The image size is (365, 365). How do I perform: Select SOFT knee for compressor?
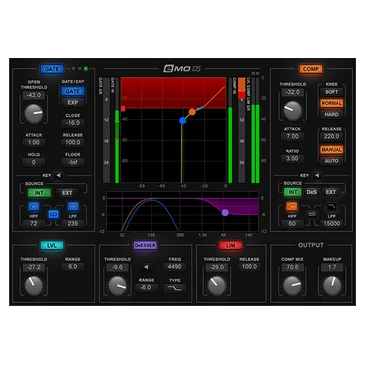click(331, 92)
